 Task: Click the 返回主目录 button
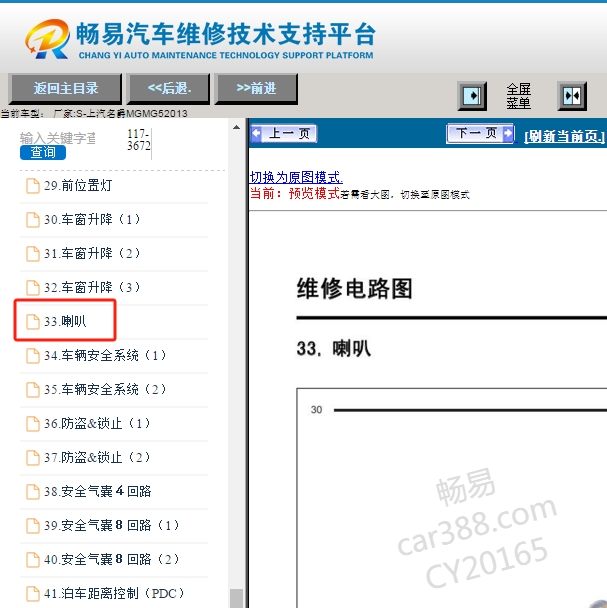66,89
